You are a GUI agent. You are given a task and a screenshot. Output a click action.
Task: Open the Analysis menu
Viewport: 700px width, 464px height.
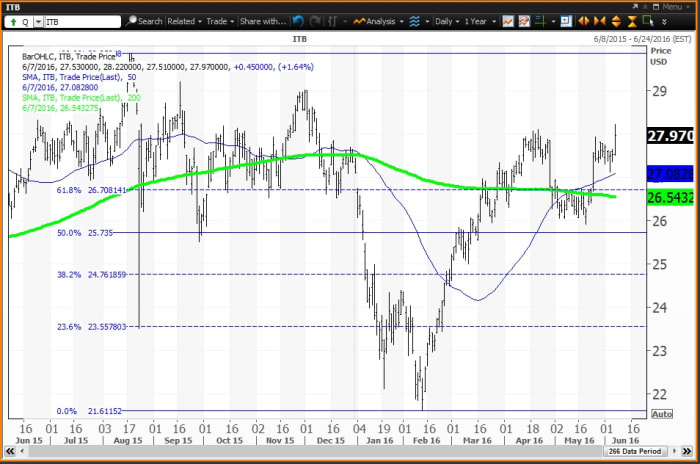pyautogui.click(x=378, y=21)
